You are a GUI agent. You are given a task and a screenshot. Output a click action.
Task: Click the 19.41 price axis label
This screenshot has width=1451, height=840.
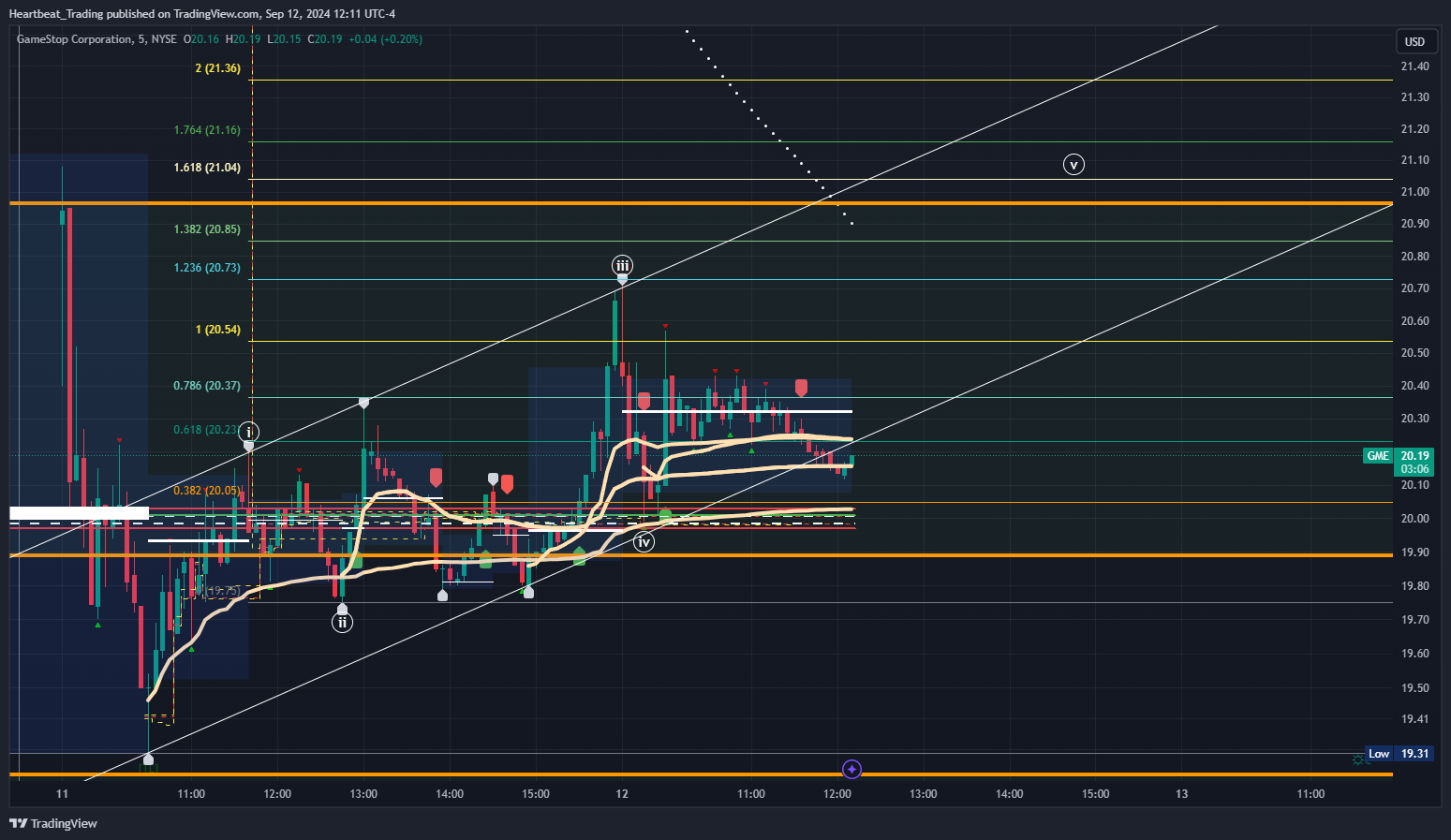pos(1414,719)
